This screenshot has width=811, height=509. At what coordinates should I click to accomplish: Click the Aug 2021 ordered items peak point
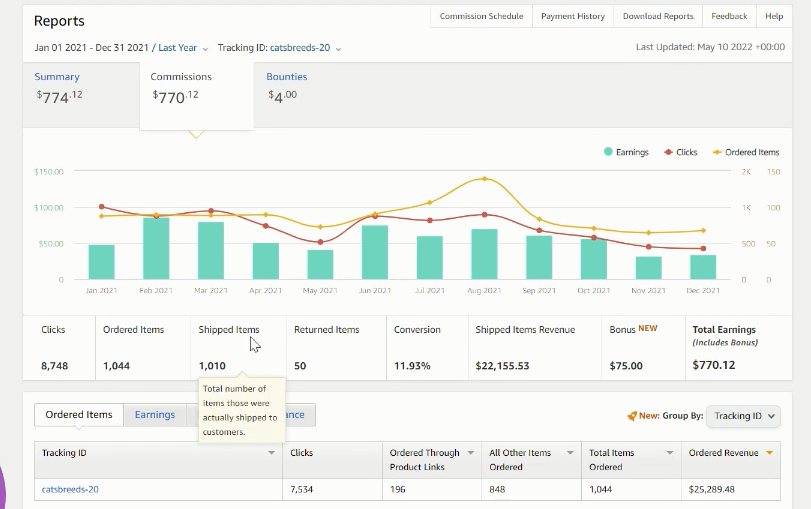(485, 179)
